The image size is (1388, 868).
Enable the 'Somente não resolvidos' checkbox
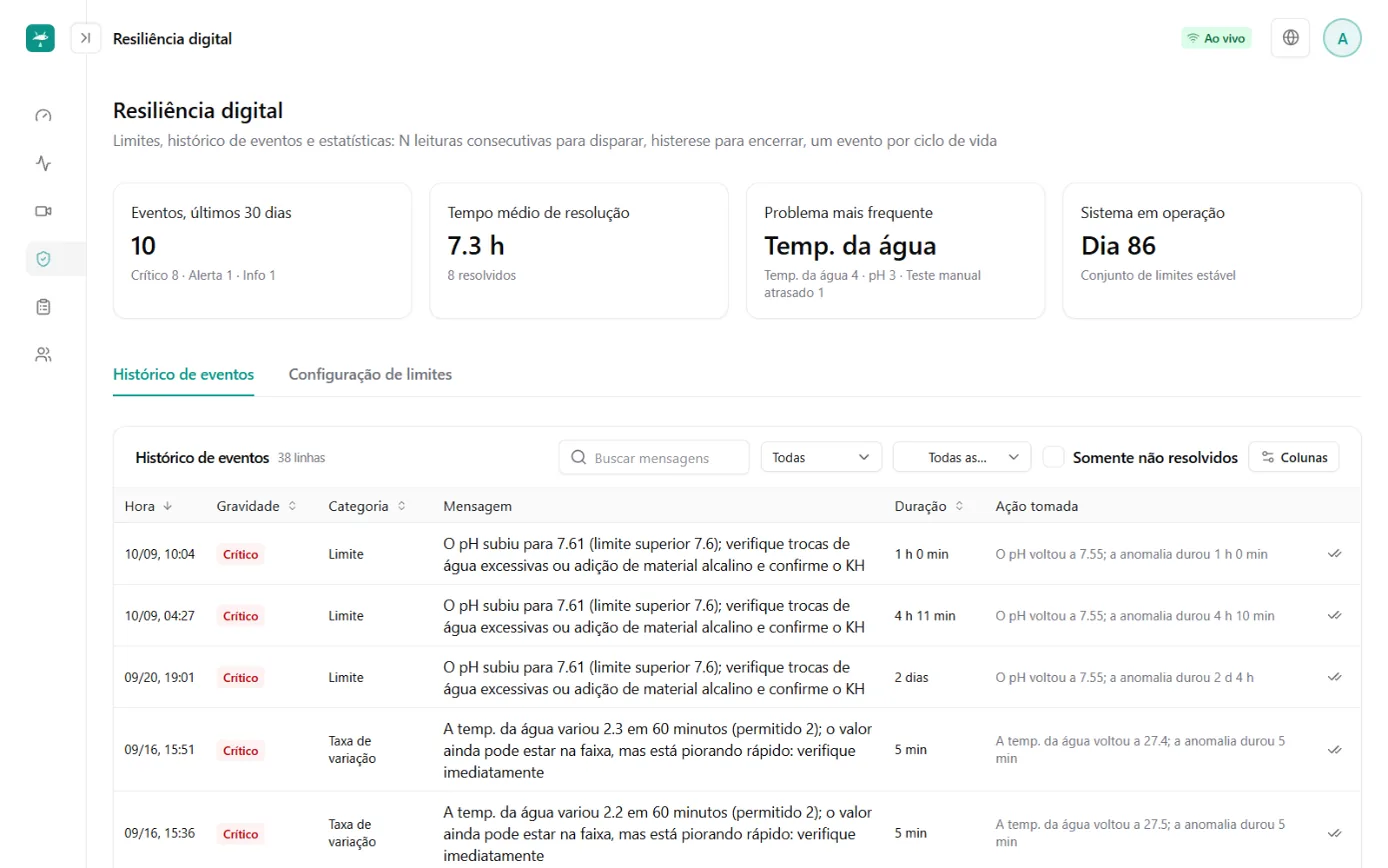[1053, 457]
